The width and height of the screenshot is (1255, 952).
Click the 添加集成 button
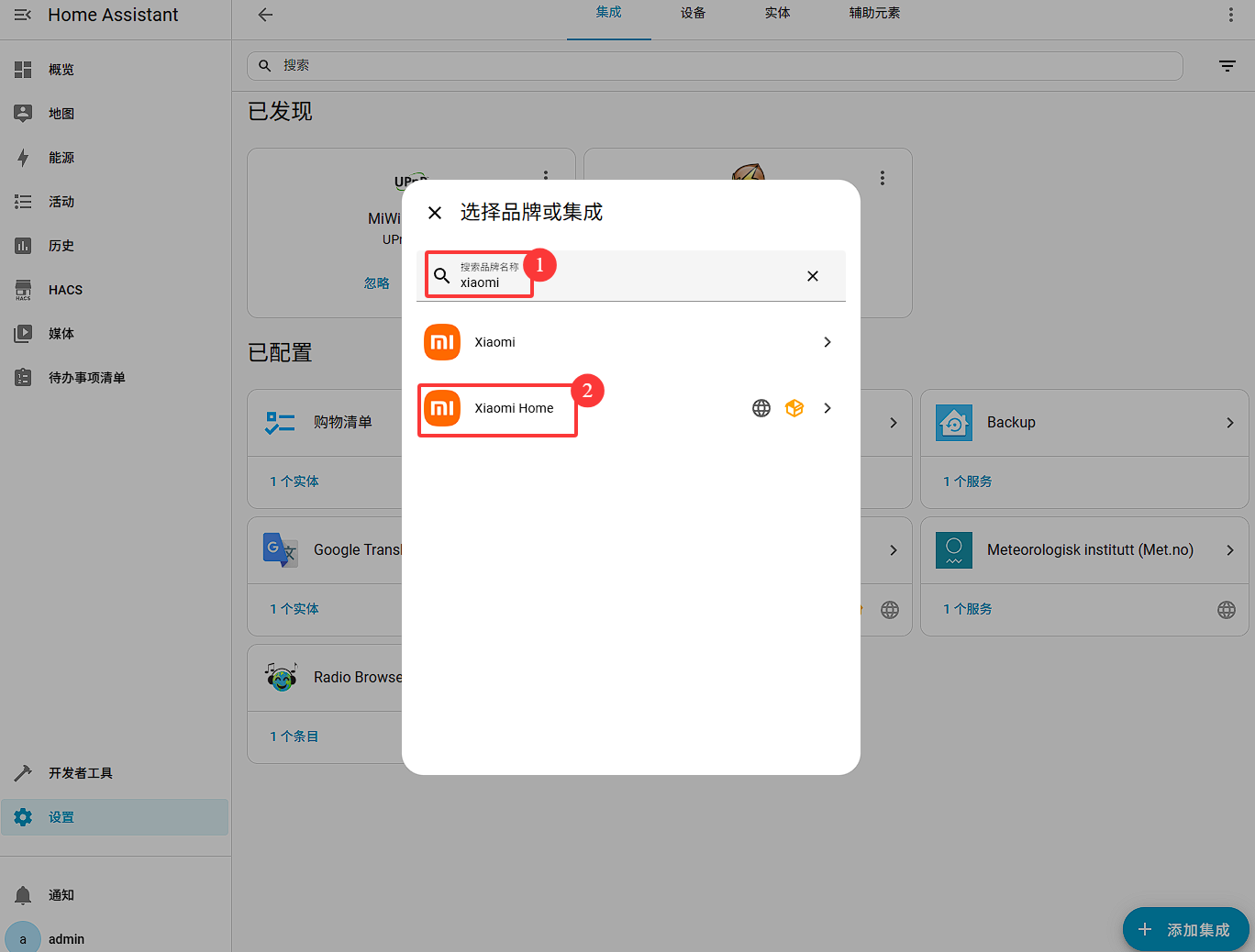tap(1185, 930)
